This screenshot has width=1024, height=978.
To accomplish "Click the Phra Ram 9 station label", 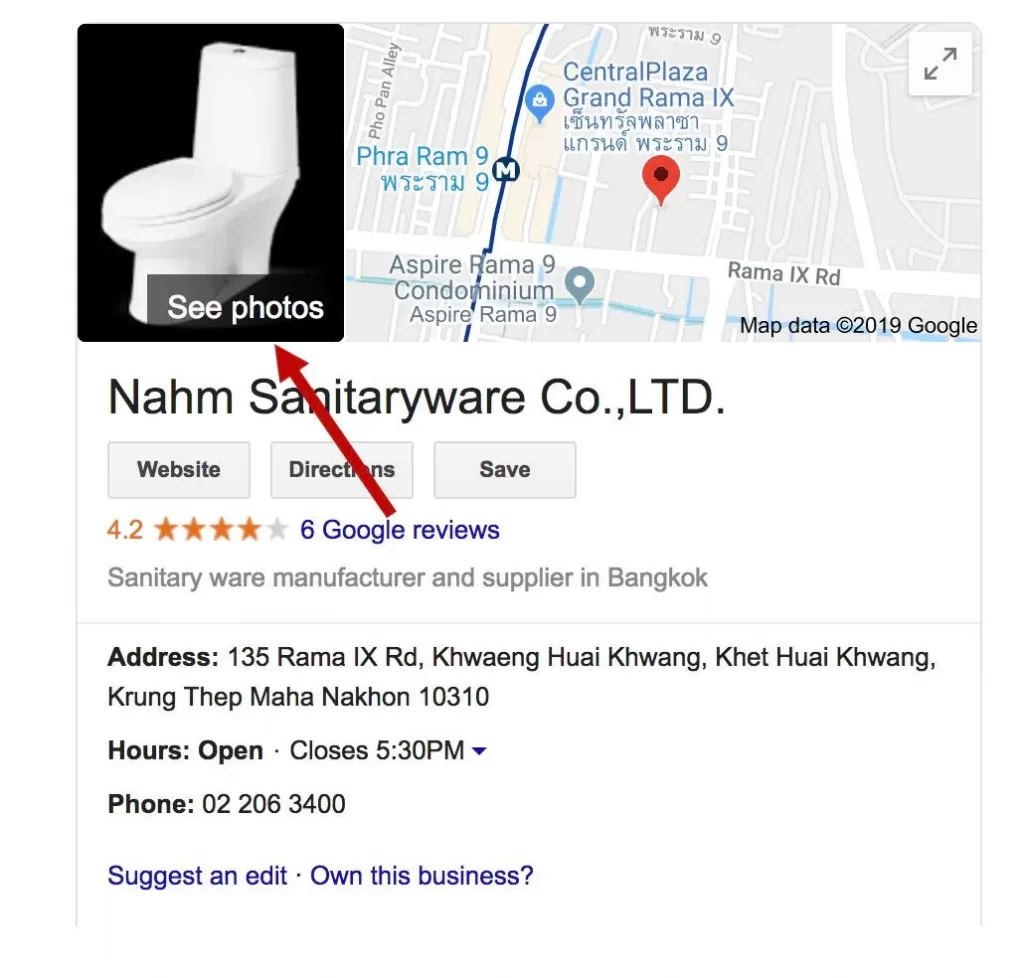I will tap(423, 168).
